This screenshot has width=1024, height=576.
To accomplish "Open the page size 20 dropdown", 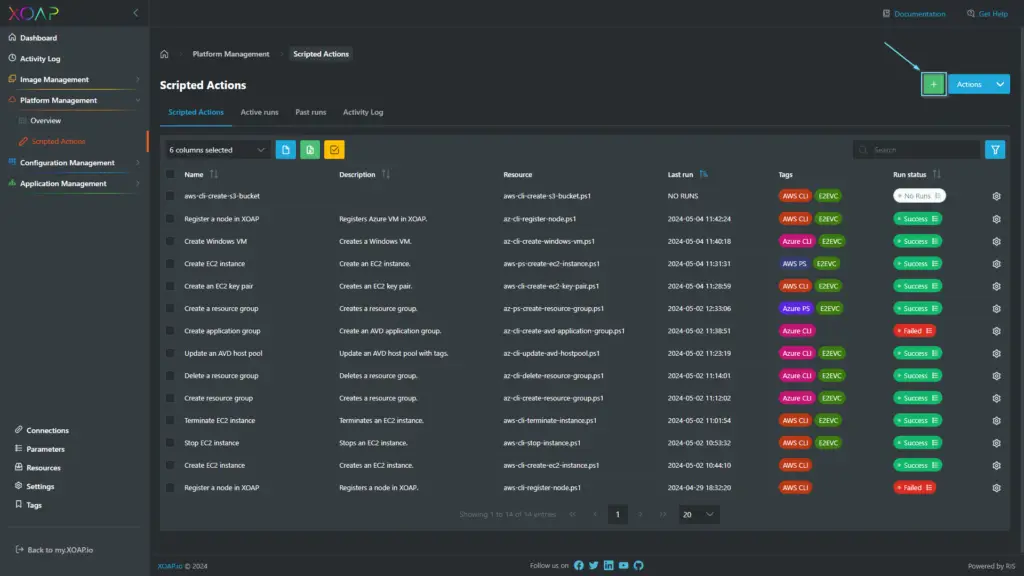I will 698,515.
